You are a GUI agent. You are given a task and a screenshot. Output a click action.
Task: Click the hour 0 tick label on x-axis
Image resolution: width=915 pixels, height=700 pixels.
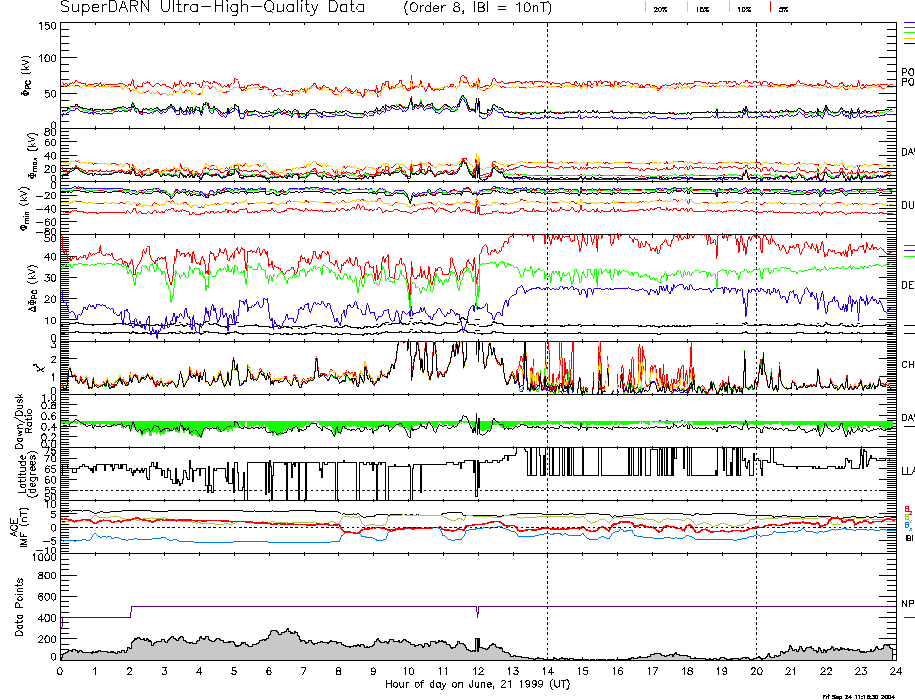pyautogui.click(x=61, y=673)
